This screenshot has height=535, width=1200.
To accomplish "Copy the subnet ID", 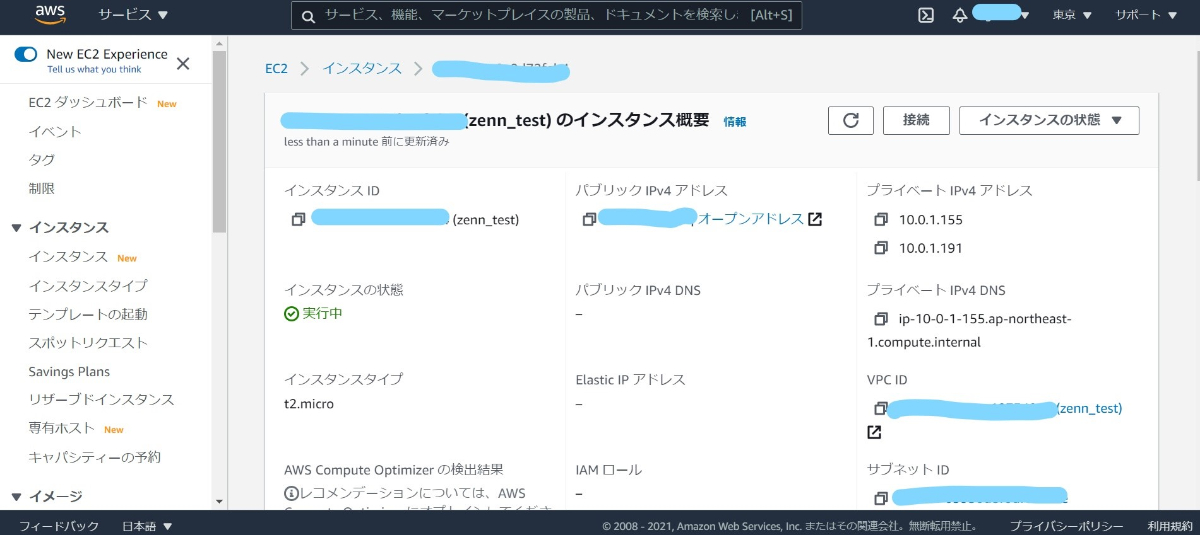I will click(x=881, y=498).
